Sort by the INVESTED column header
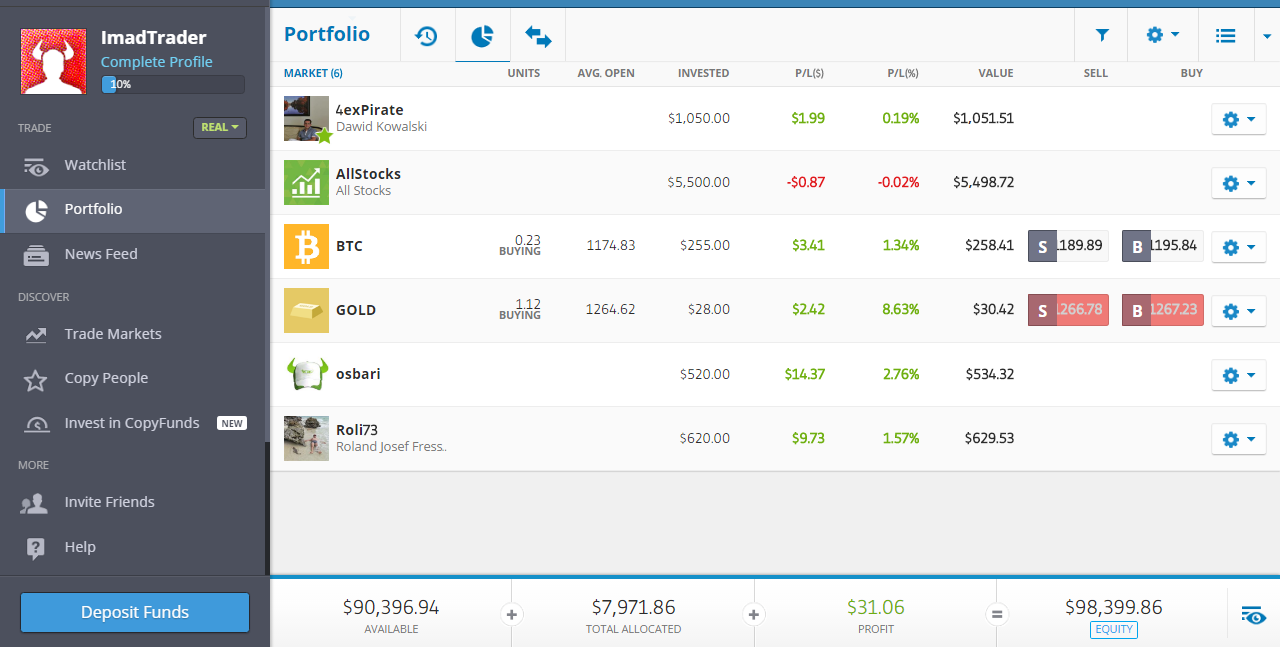 pos(703,73)
